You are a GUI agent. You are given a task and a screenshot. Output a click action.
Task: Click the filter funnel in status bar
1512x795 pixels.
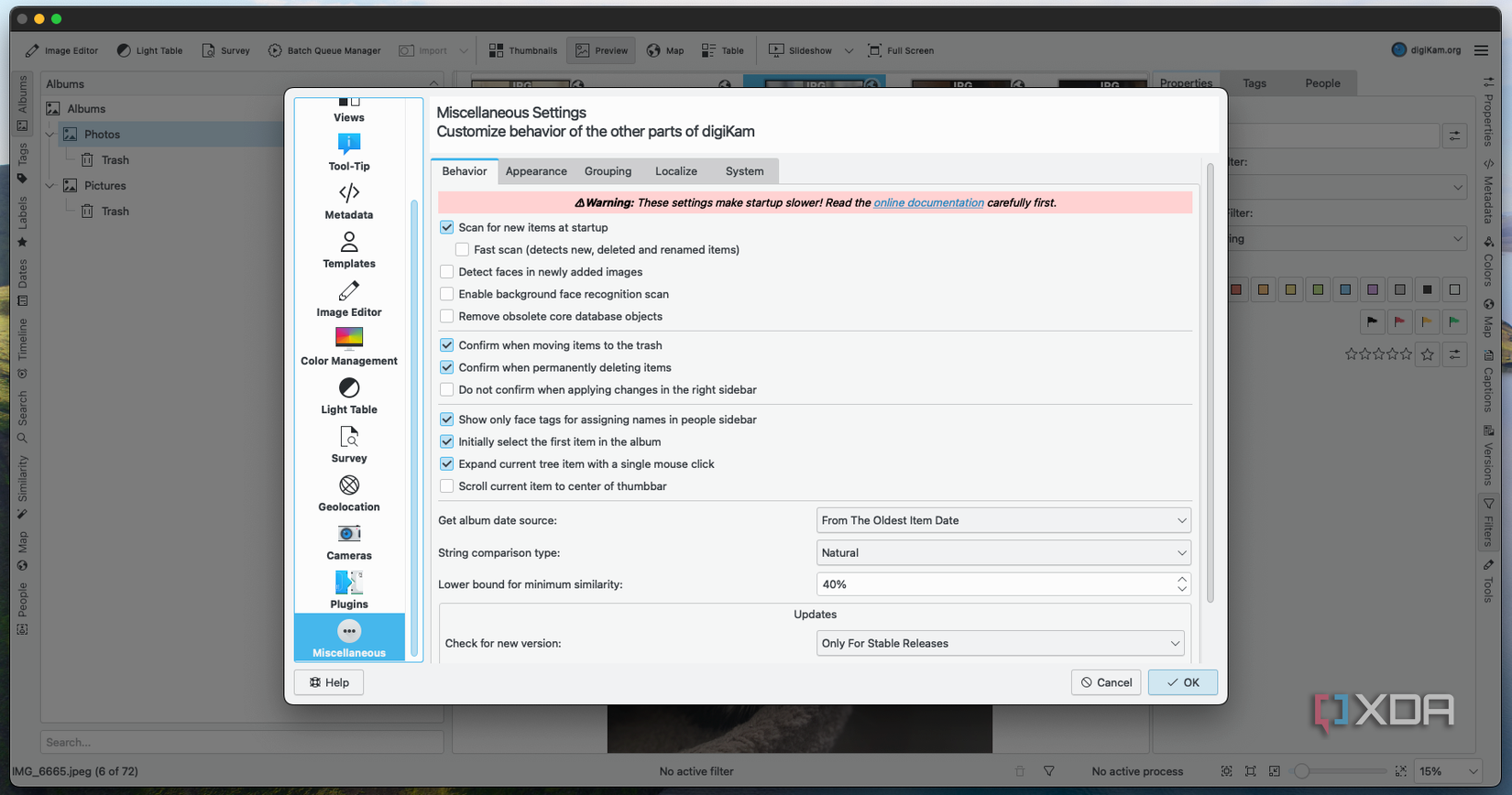point(1049,771)
